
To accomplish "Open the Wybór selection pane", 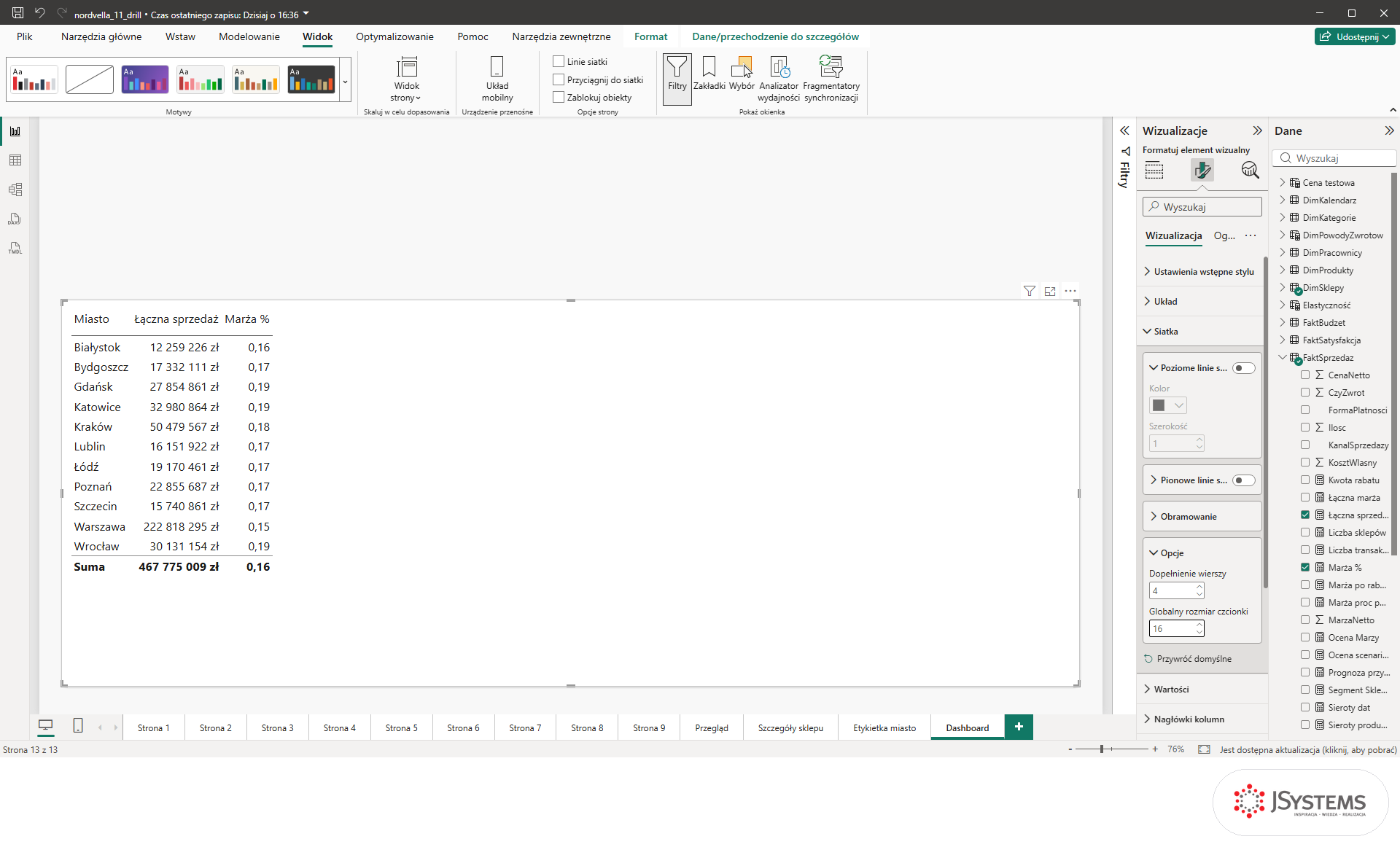I will (742, 74).
